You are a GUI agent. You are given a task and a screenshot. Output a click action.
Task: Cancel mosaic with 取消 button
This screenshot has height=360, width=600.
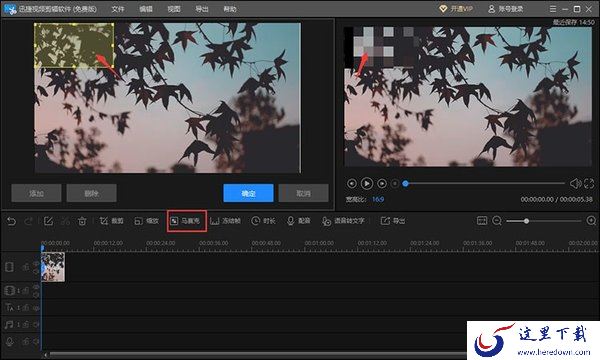303,193
